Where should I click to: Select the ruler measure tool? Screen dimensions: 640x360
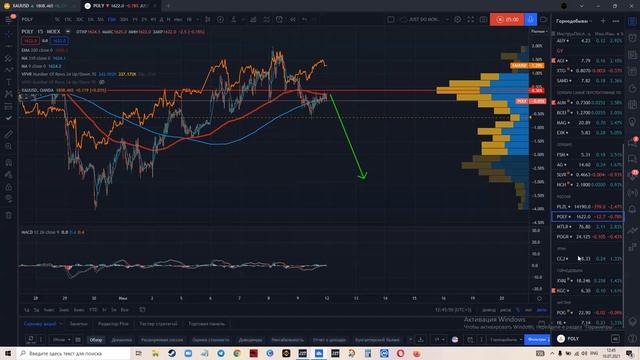tap(9, 134)
